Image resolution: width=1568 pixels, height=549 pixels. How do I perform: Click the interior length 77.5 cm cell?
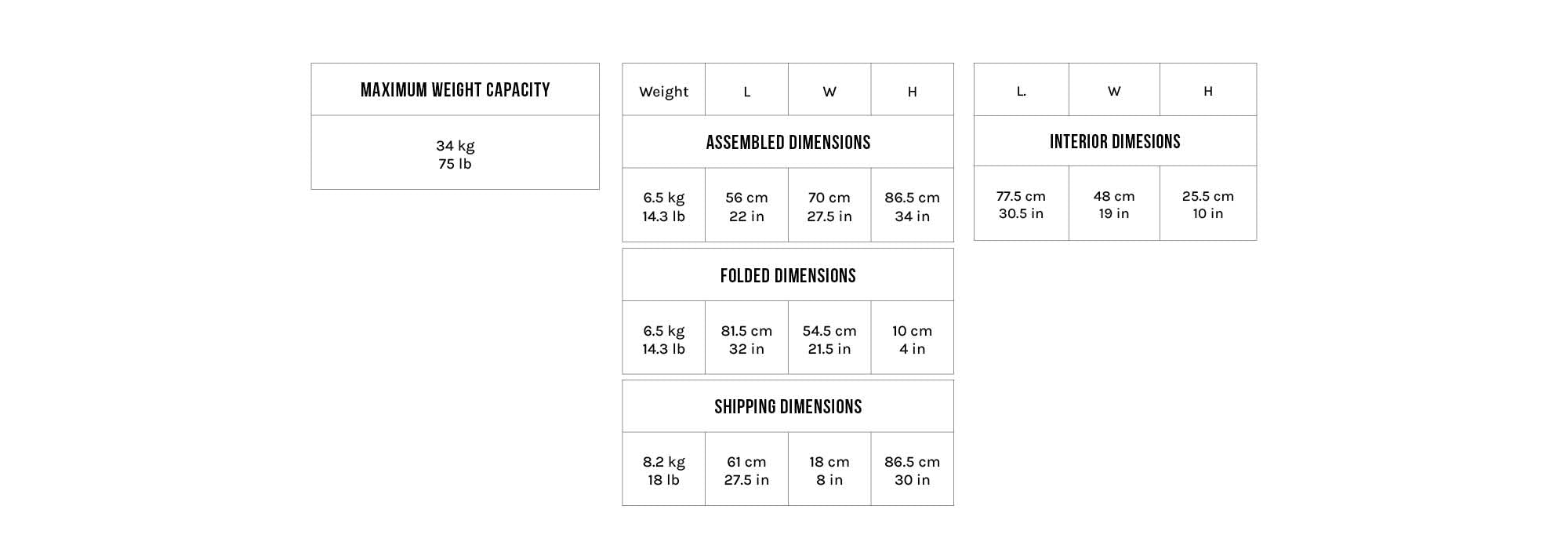click(1021, 205)
